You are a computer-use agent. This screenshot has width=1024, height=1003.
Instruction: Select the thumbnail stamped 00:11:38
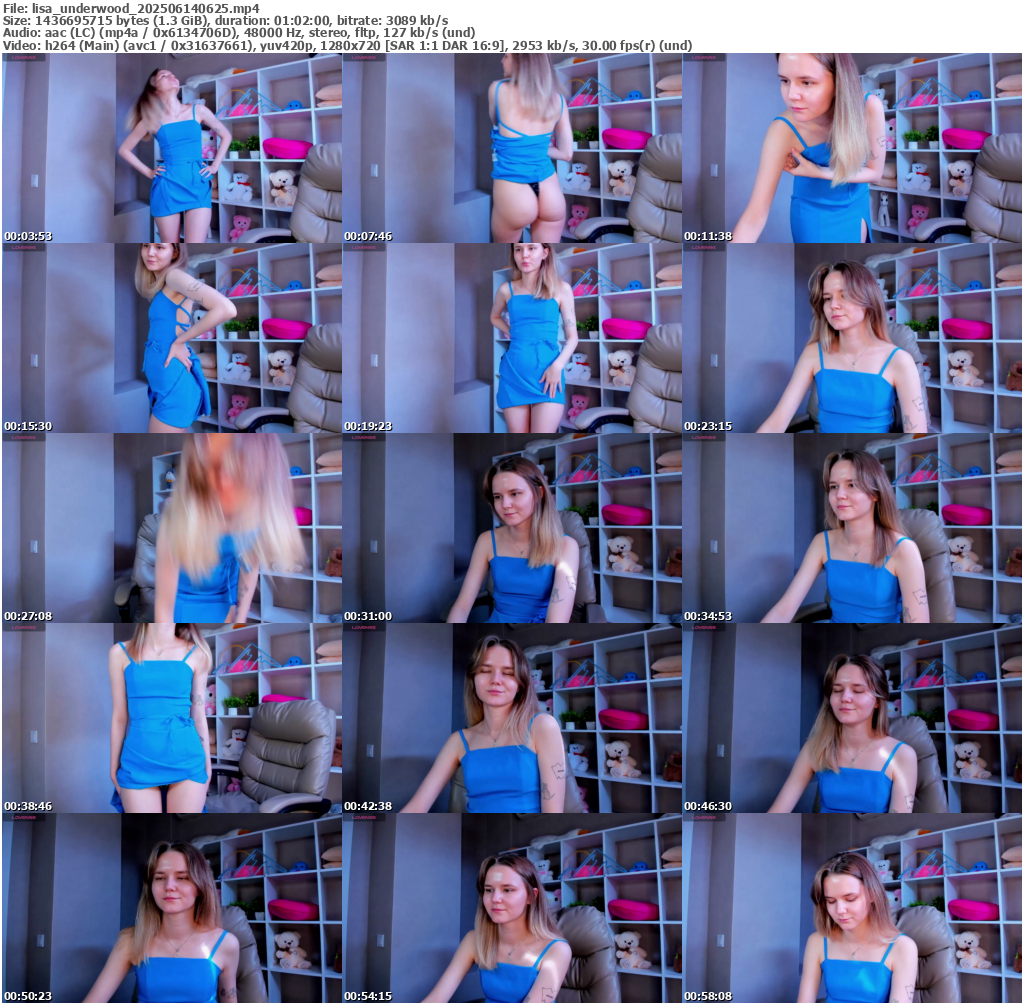[x=852, y=148]
